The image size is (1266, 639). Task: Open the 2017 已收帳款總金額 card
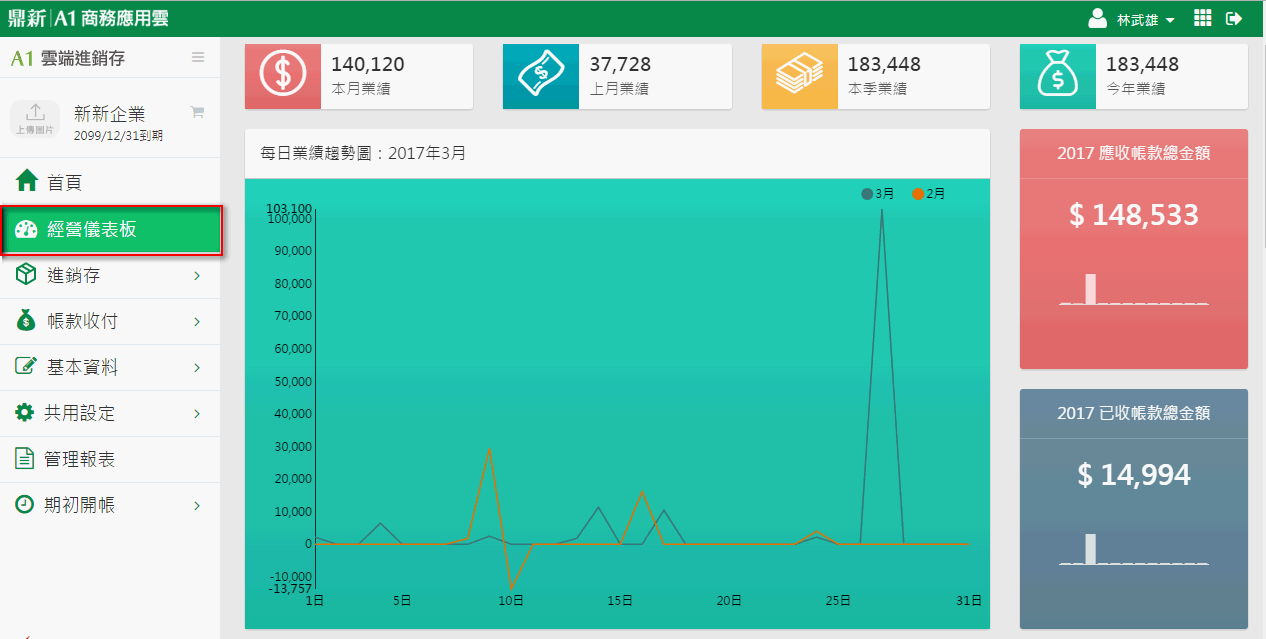1134,509
